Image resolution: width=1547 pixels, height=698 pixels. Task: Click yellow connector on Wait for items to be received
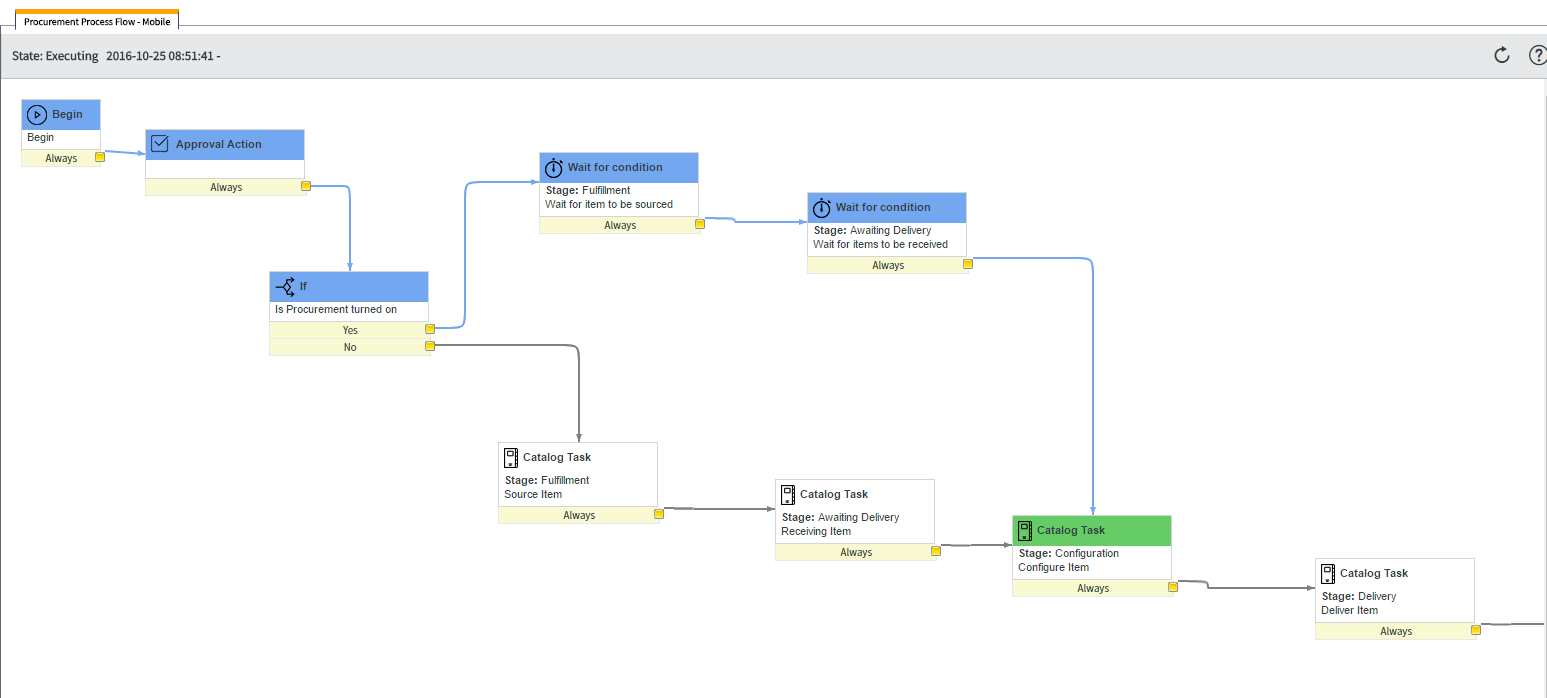(x=968, y=264)
